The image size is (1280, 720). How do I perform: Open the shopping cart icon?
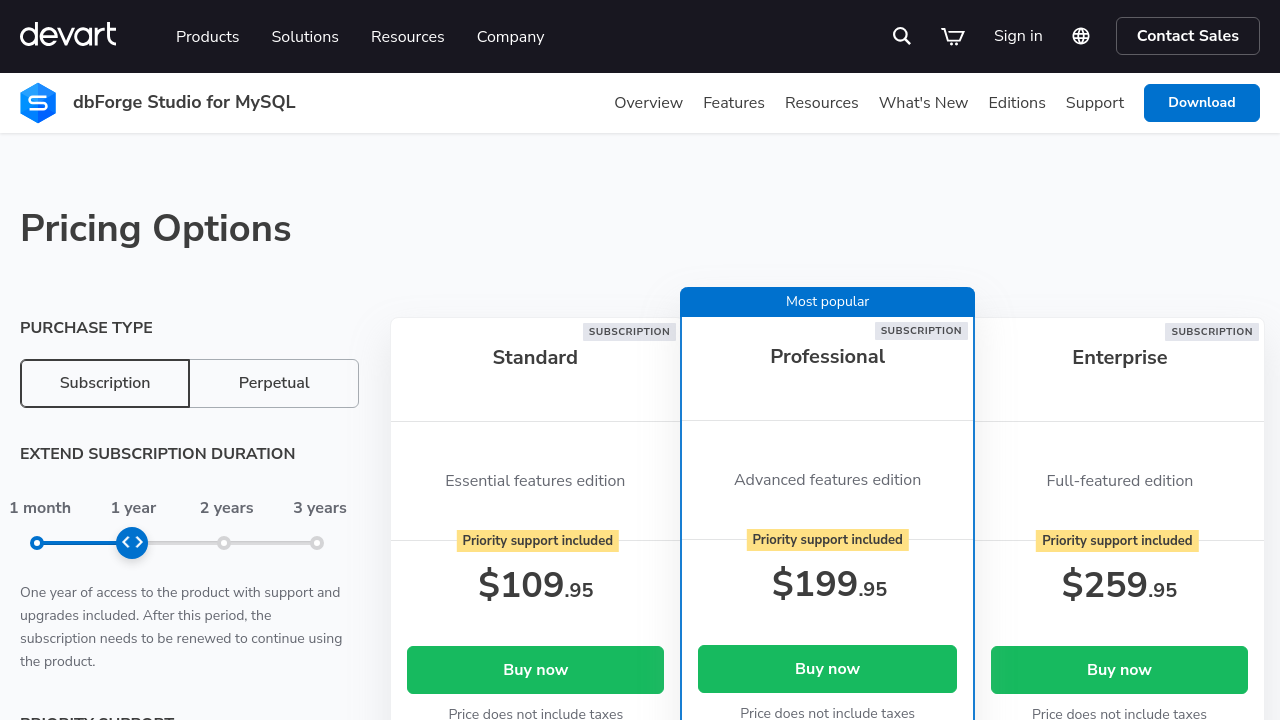pos(952,36)
